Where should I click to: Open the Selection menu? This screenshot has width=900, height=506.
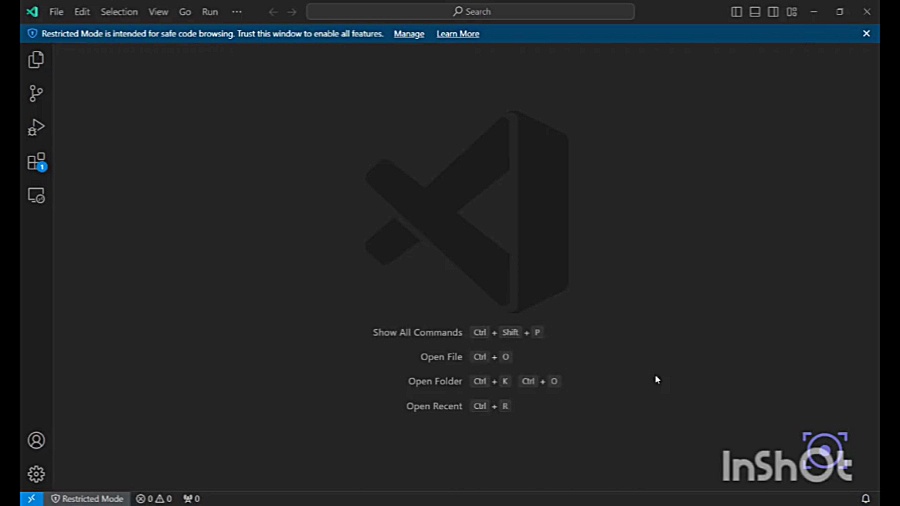pos(119,11)
